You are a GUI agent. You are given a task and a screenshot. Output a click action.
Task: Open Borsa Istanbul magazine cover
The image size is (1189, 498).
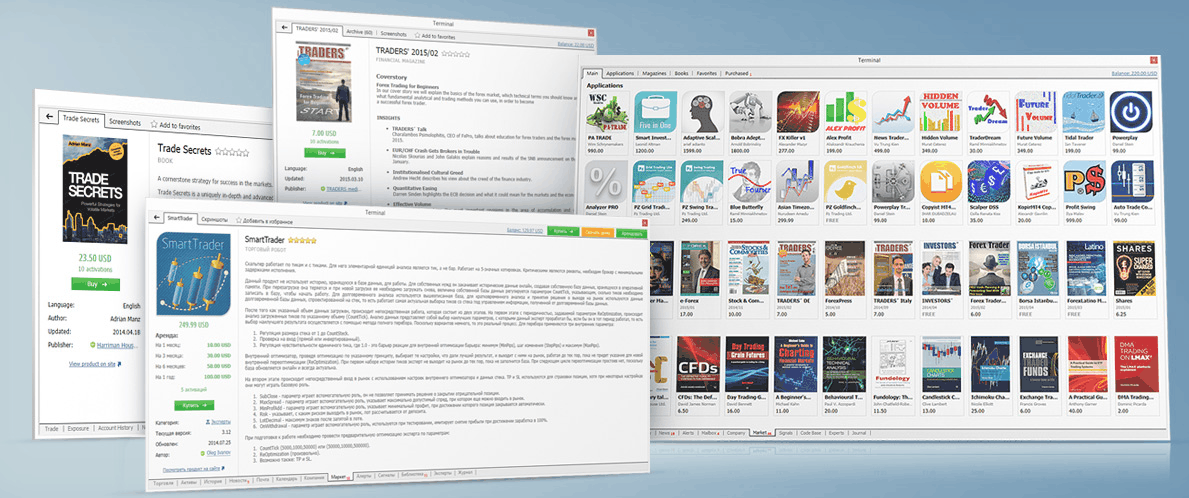tap(1036, 269)
